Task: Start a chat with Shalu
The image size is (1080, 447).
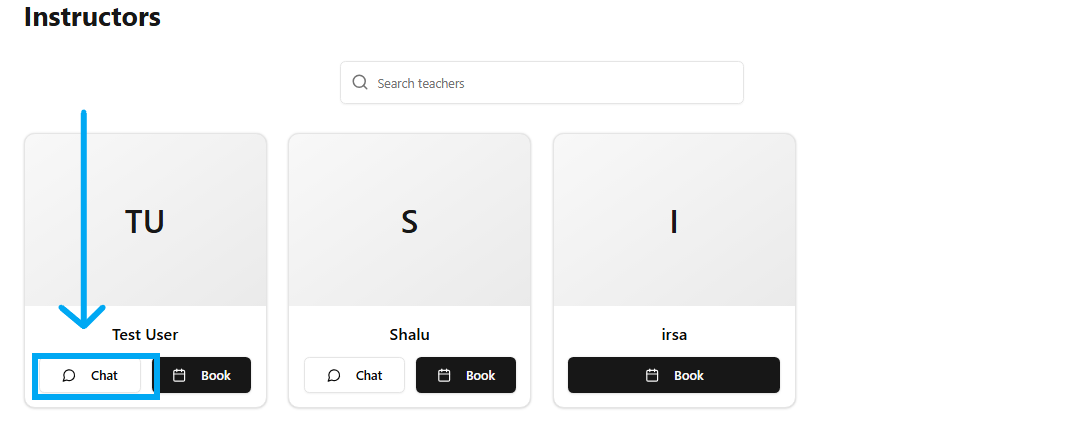Action: [x=355, y=376]
